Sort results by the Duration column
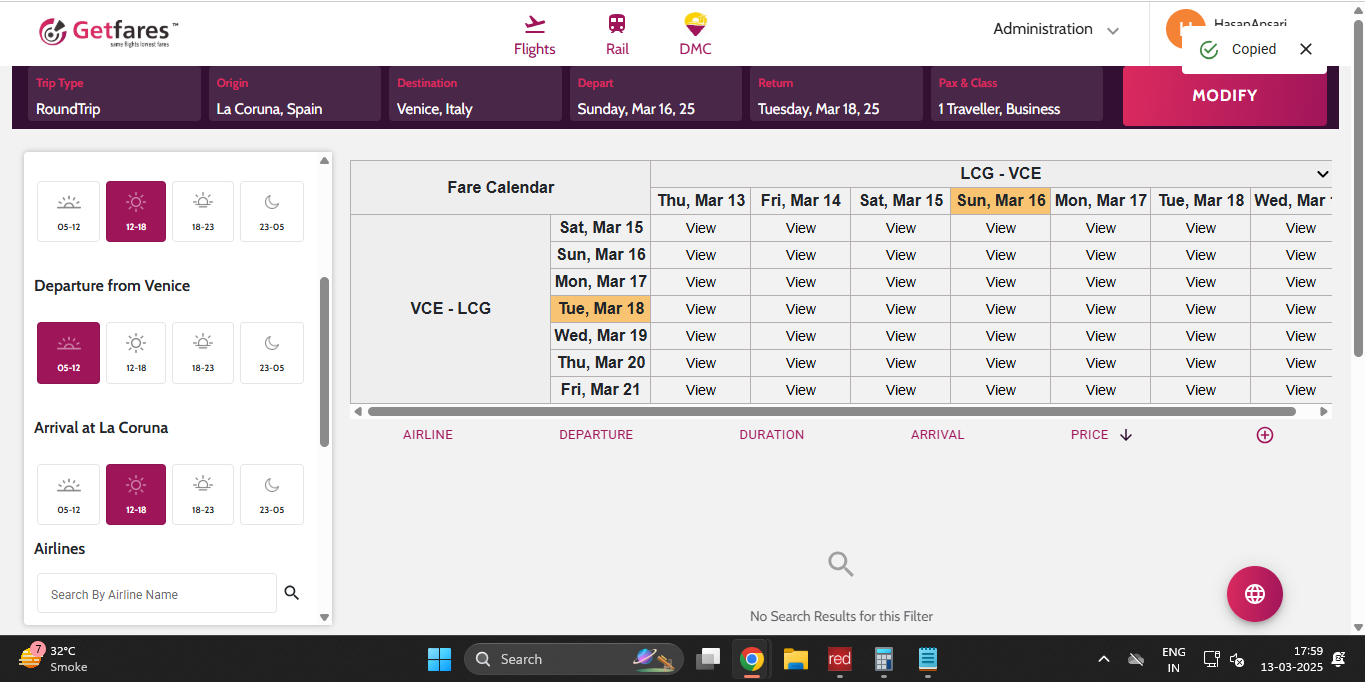Screen dimensions: 1365x682 771,435
